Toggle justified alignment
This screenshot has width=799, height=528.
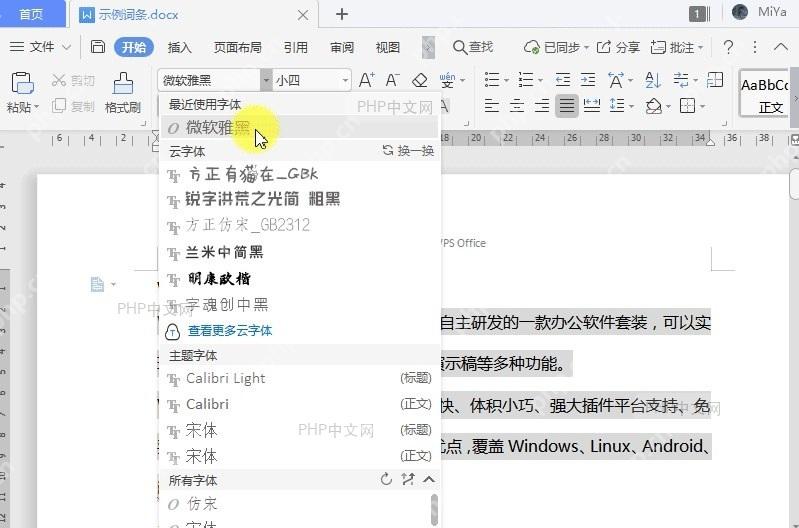567,106
